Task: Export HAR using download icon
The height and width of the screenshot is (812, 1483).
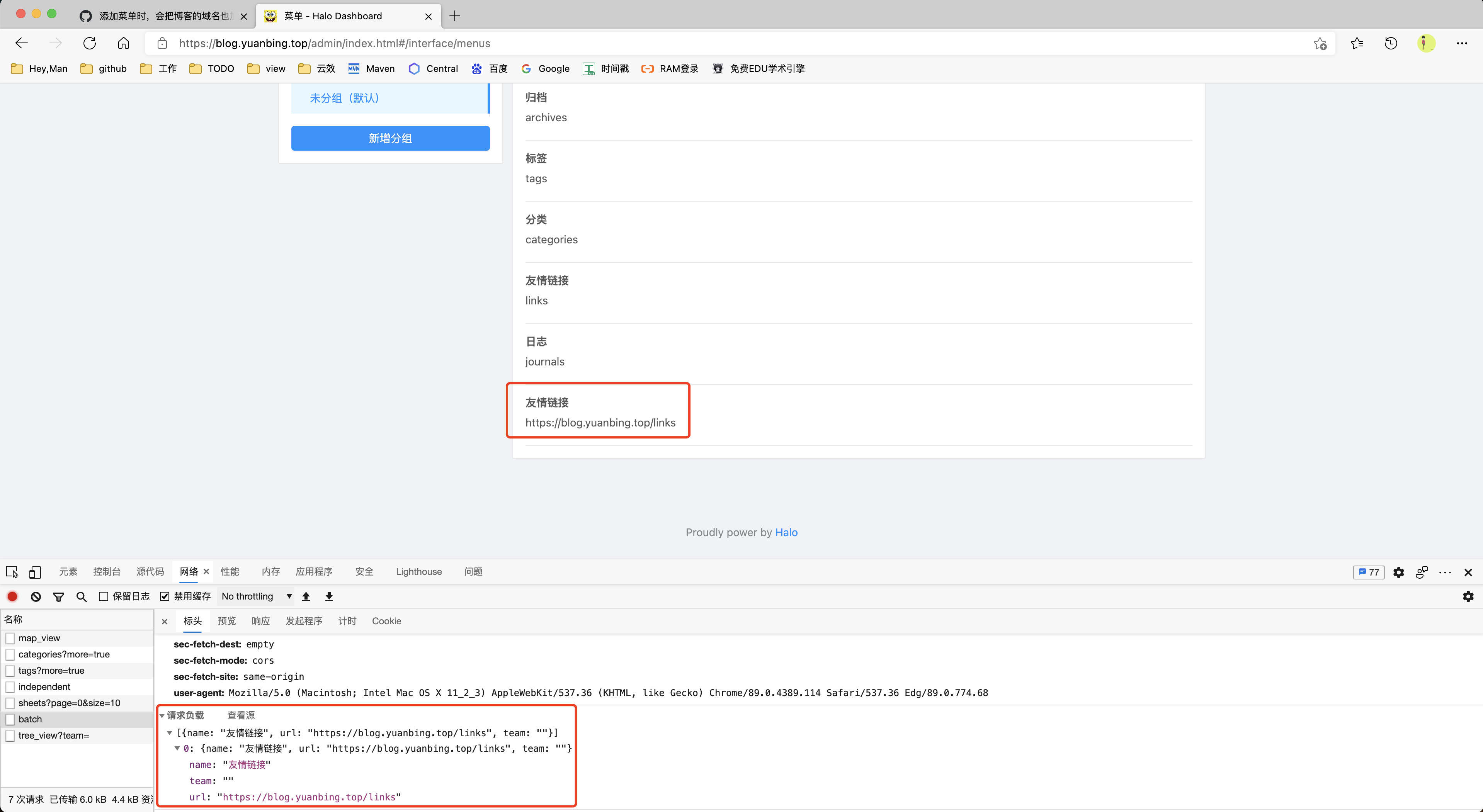Action: pyautogui.click(x=329, y=596)
